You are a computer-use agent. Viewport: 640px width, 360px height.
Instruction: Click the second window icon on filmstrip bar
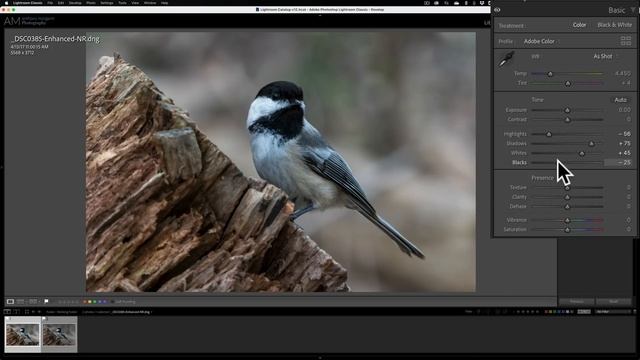pos(16,312)
